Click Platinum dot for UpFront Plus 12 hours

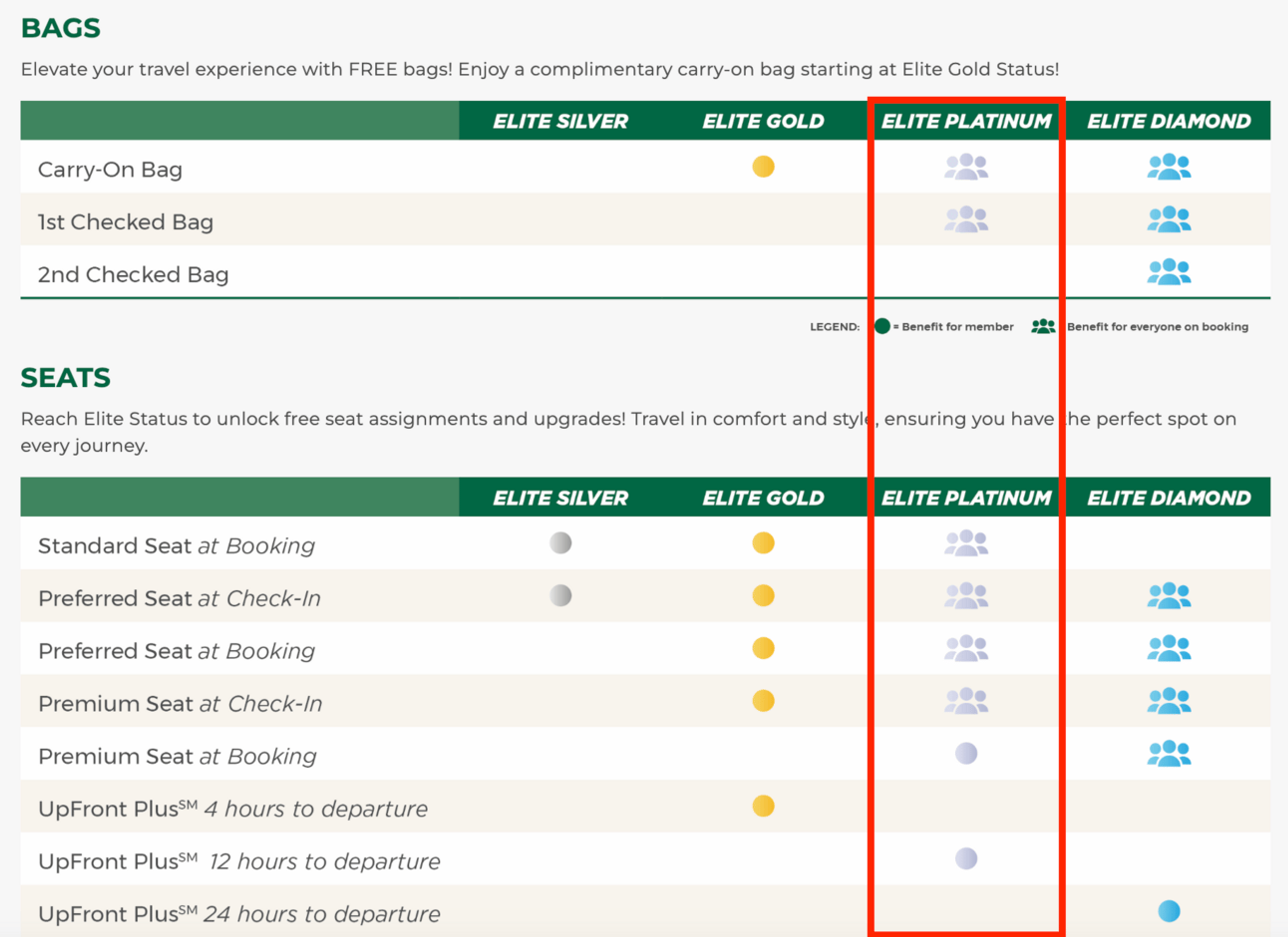pos(966,859)
